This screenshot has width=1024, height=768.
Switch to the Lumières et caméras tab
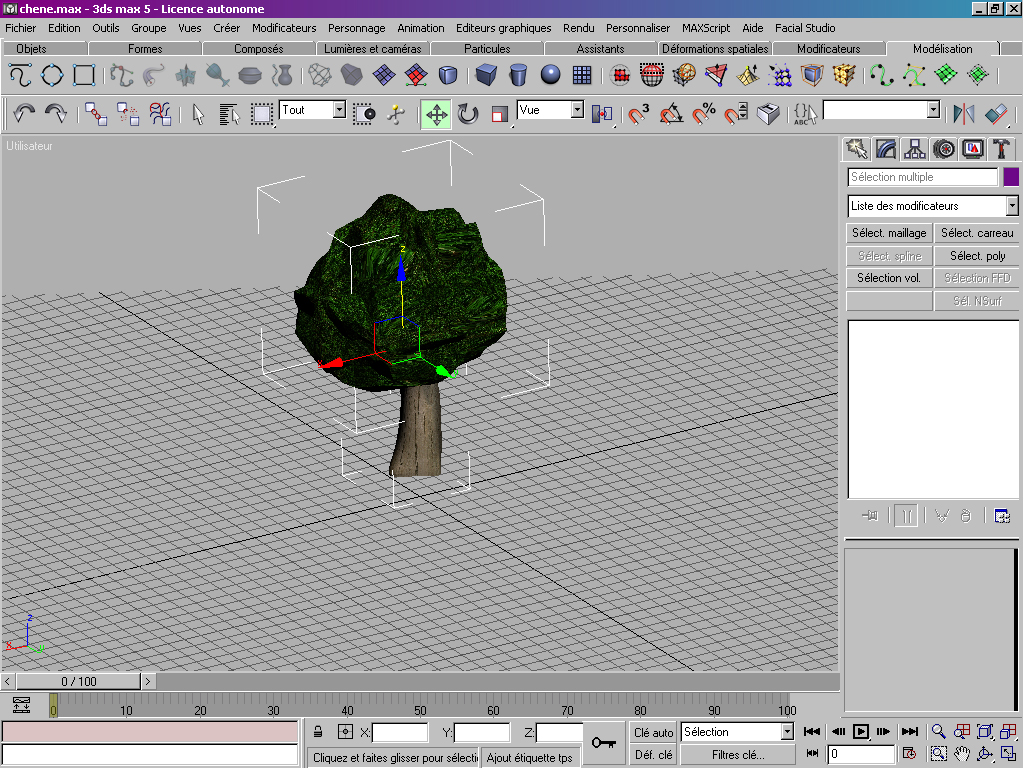tap(373, 49)
